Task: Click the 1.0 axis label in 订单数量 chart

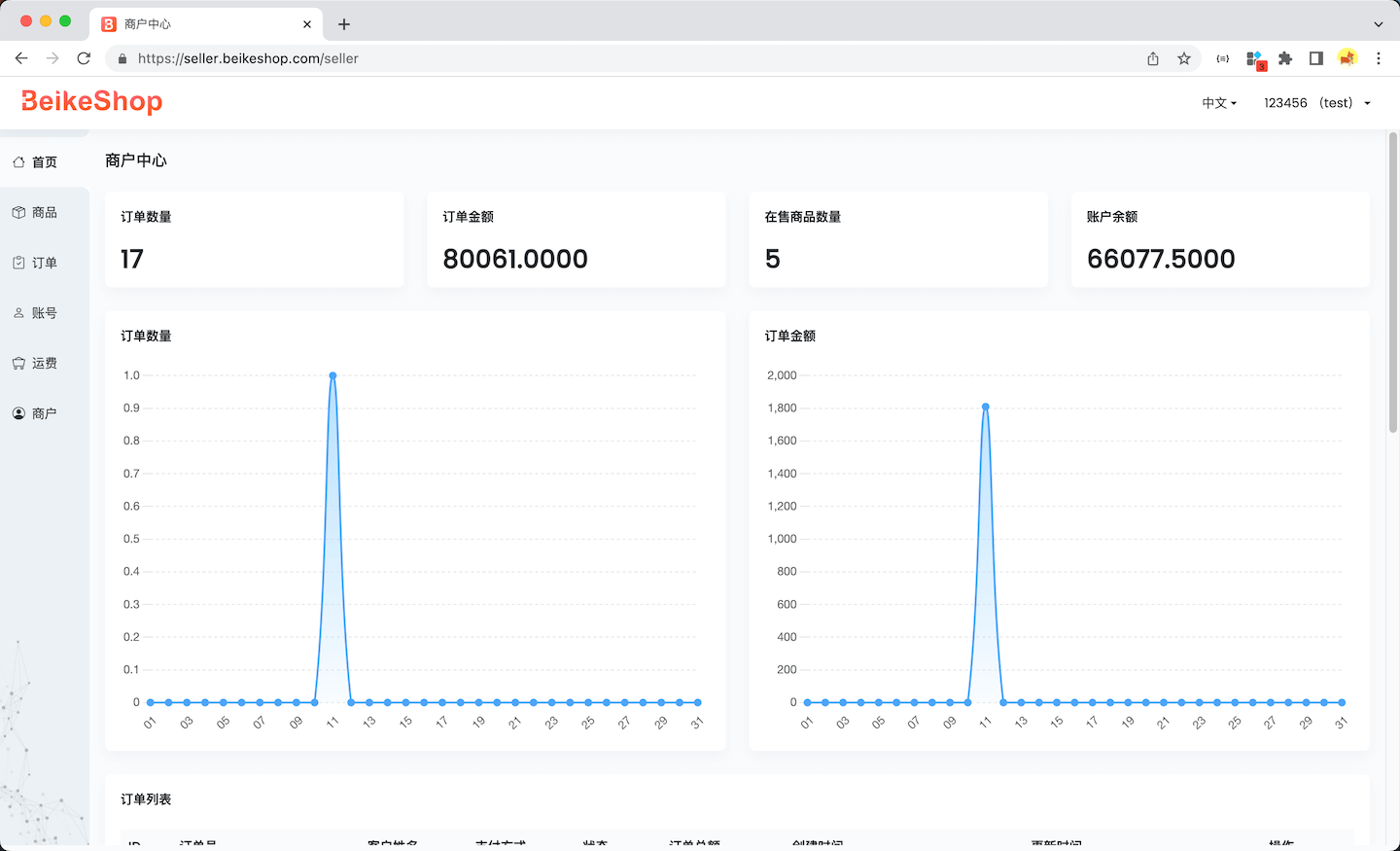Action: [x=131, y=375]
